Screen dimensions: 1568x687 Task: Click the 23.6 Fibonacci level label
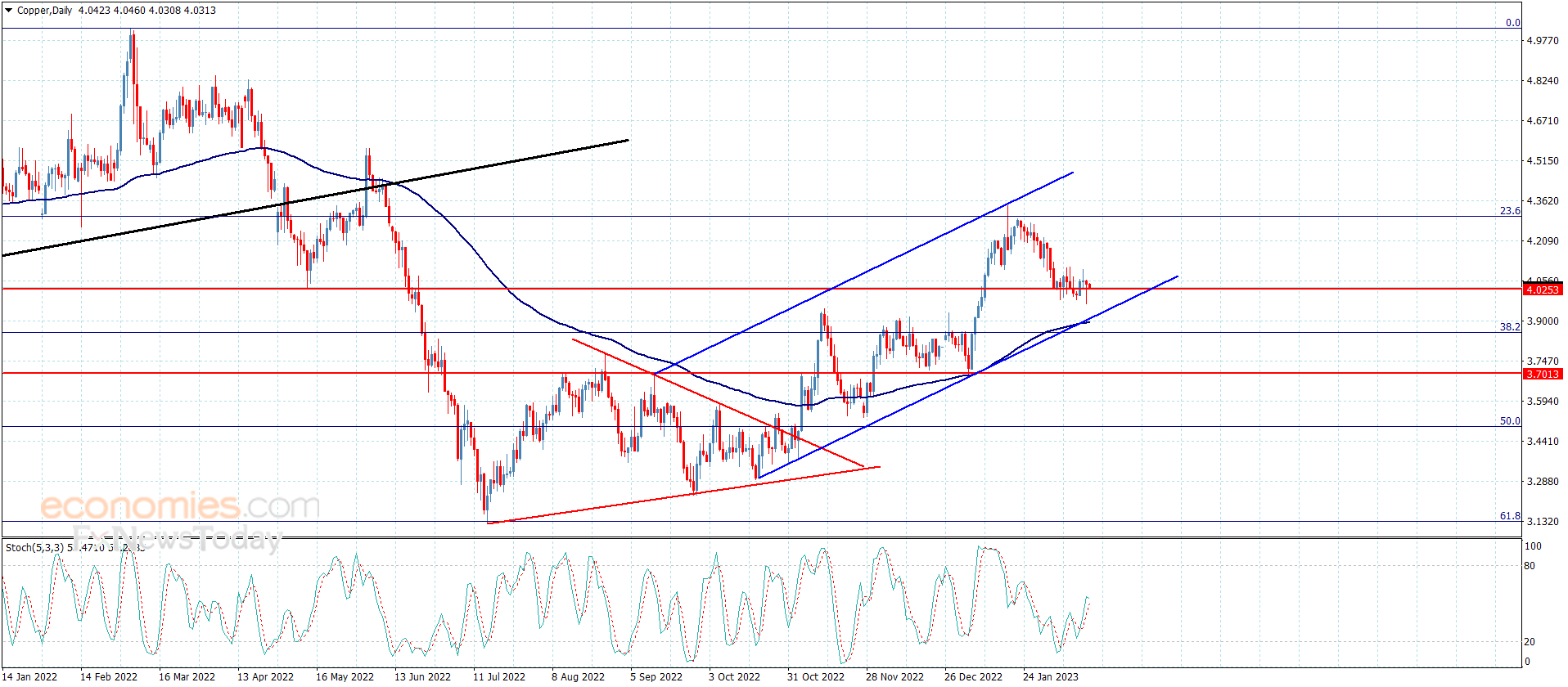(x=1510, y=211)
